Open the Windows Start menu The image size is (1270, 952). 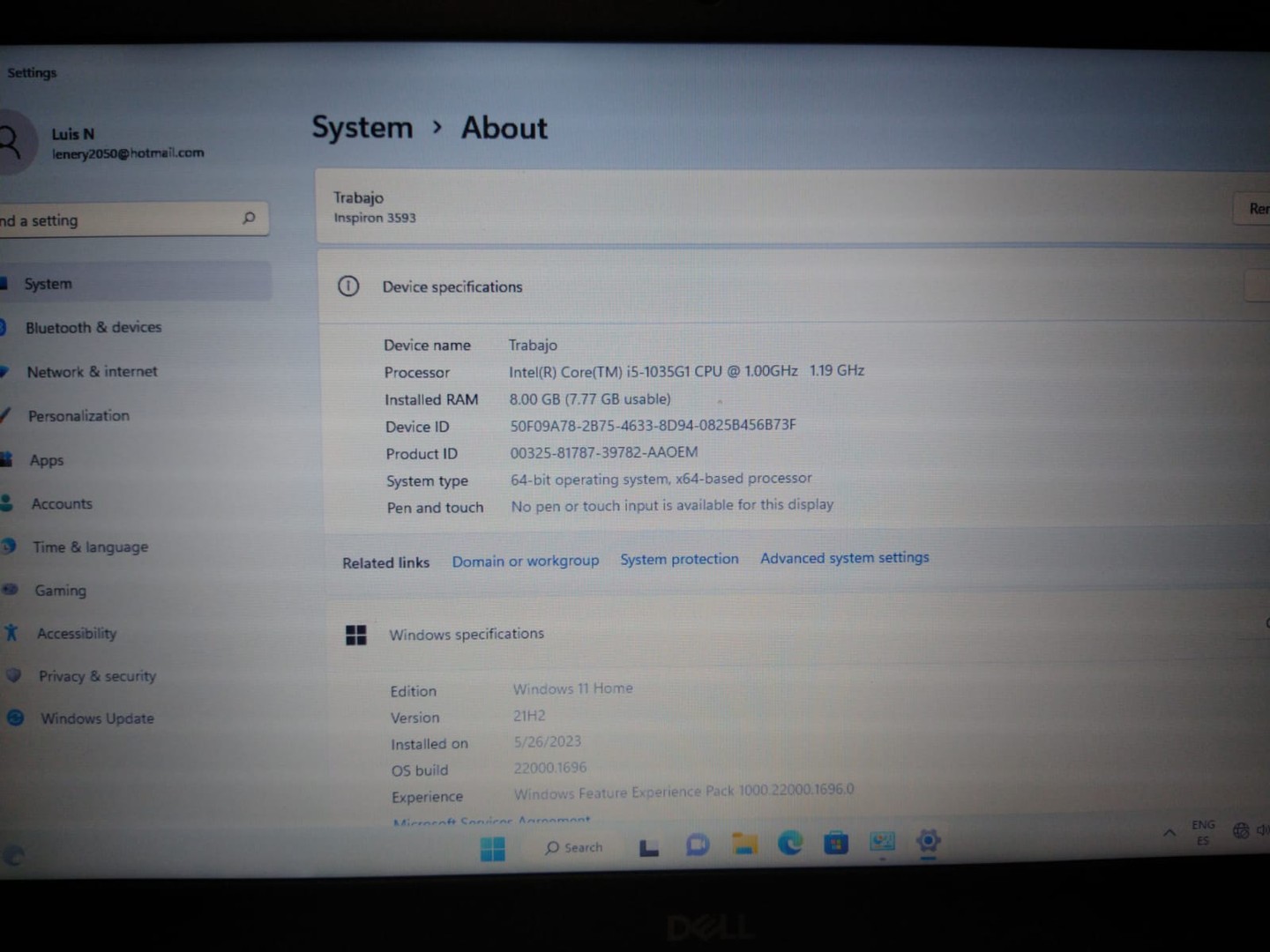[x=492, y=849]
